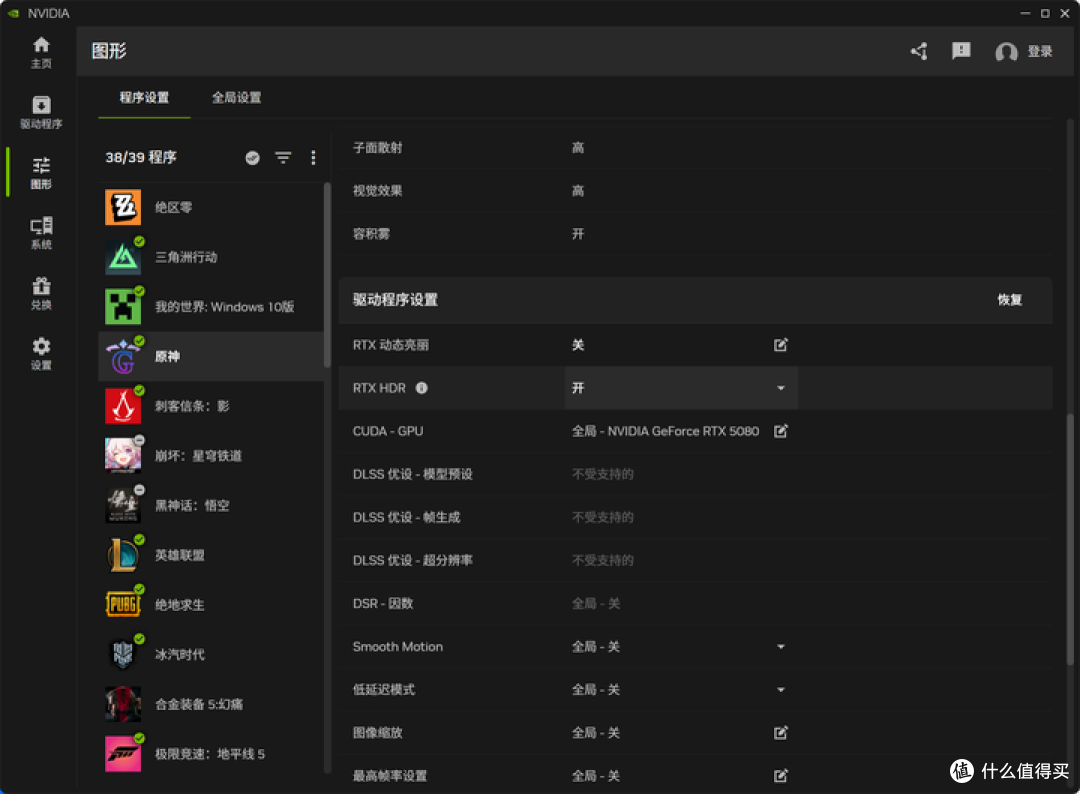Click the 全局 - NVIDIA GeForce RTX 5080 value
The height and width of the screenshot is (794, 1080).
(665, 431)
